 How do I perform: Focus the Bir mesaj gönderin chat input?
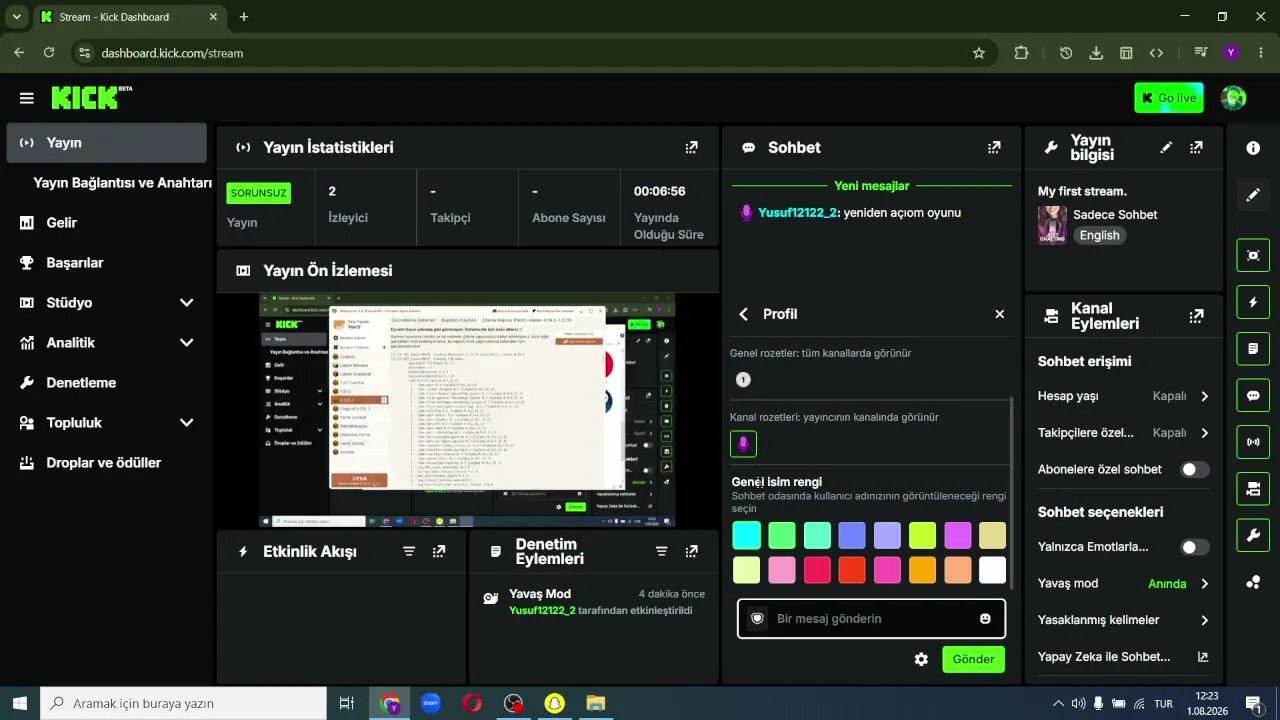(871, 619)
